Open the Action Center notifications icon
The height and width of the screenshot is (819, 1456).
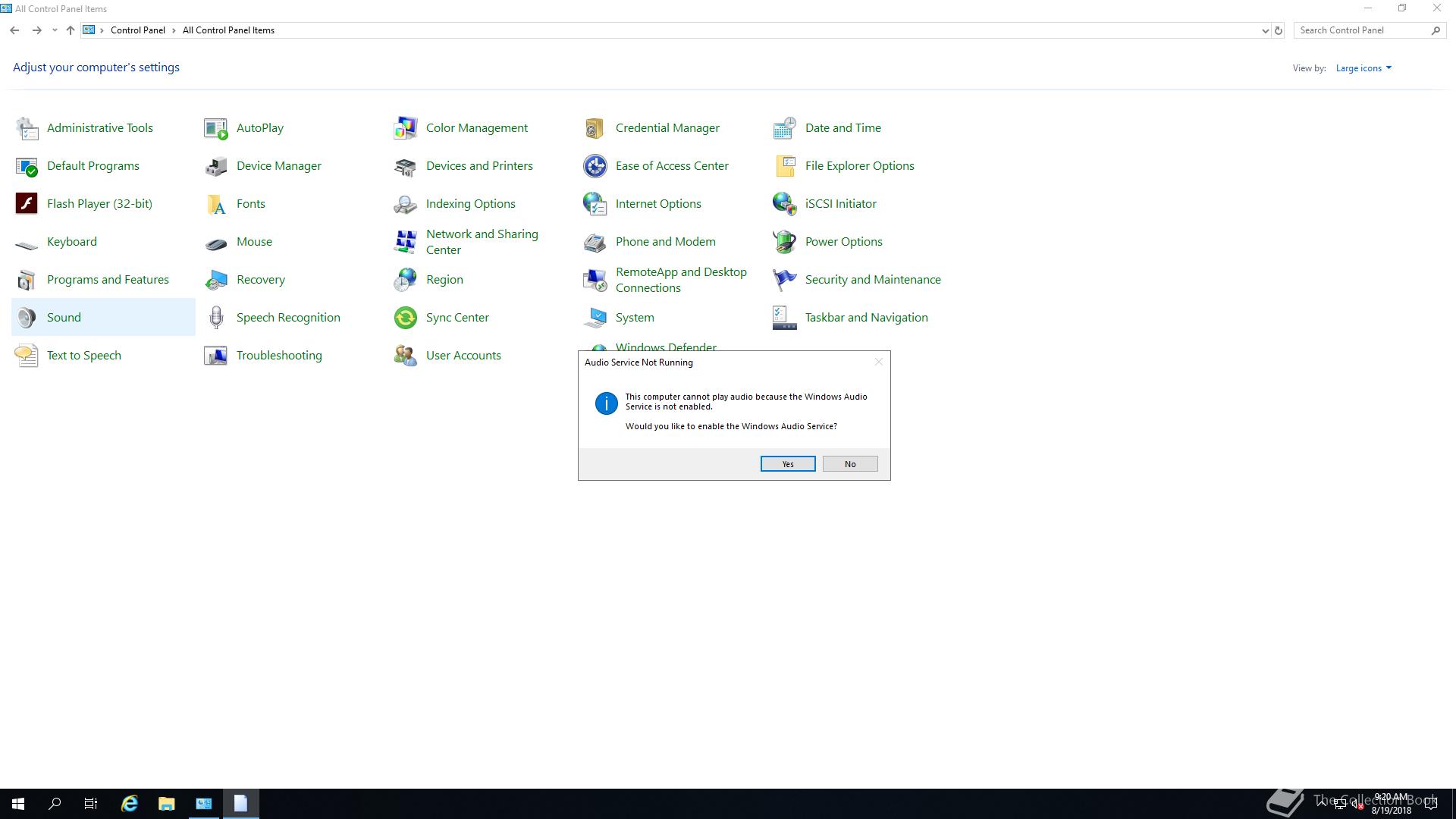tap(1431, 804)
